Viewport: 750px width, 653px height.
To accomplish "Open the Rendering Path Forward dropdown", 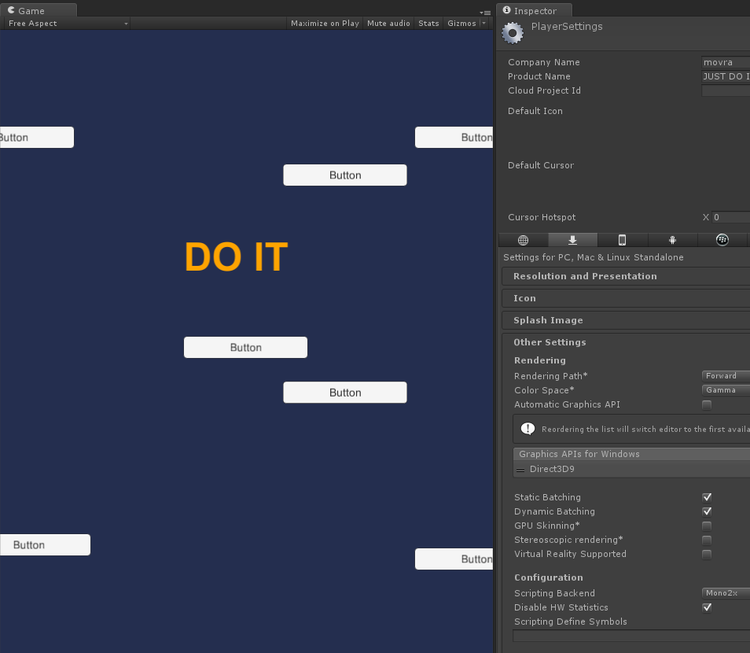I will click(x=726, y=376).
